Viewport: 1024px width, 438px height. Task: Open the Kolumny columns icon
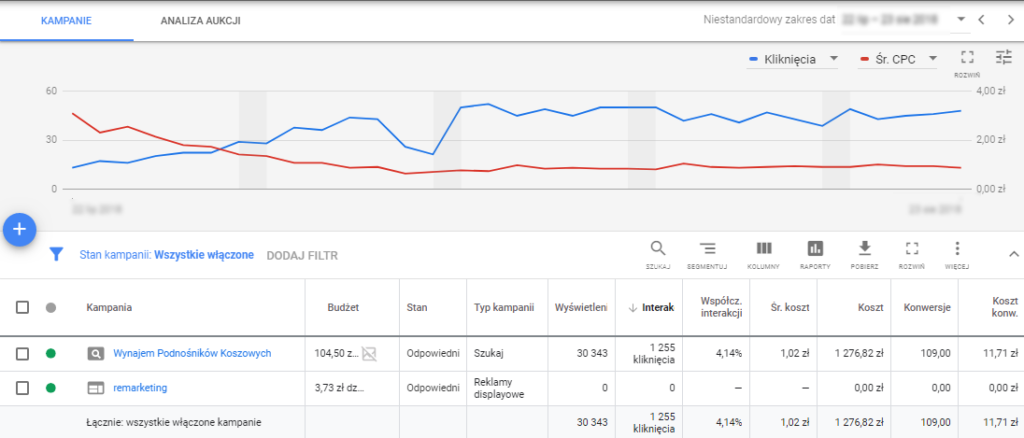(x=764, y=249)
